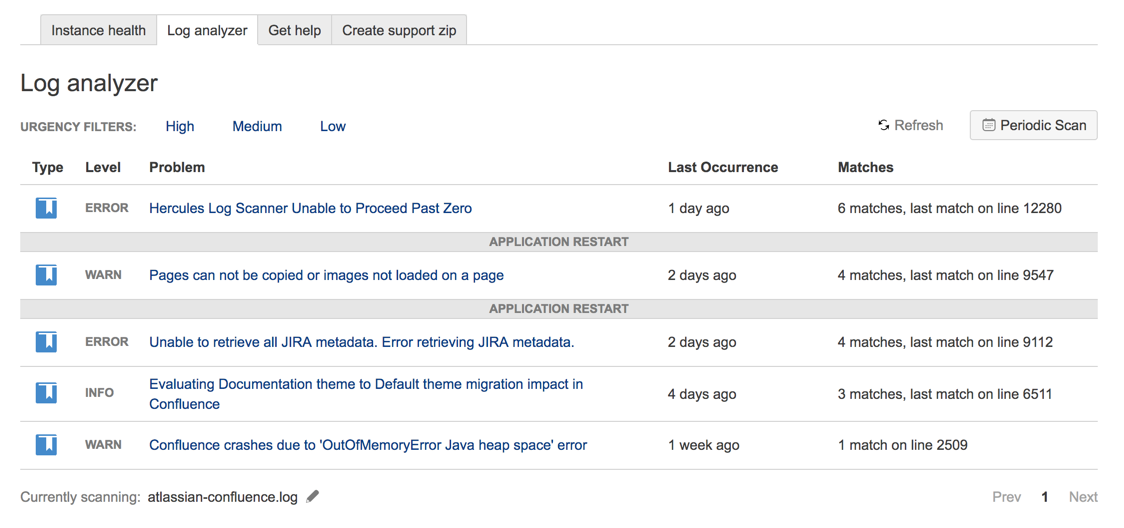Click page number 1 in pagination
This screenshot has width=1124, height=528.
pos(1044,496)
